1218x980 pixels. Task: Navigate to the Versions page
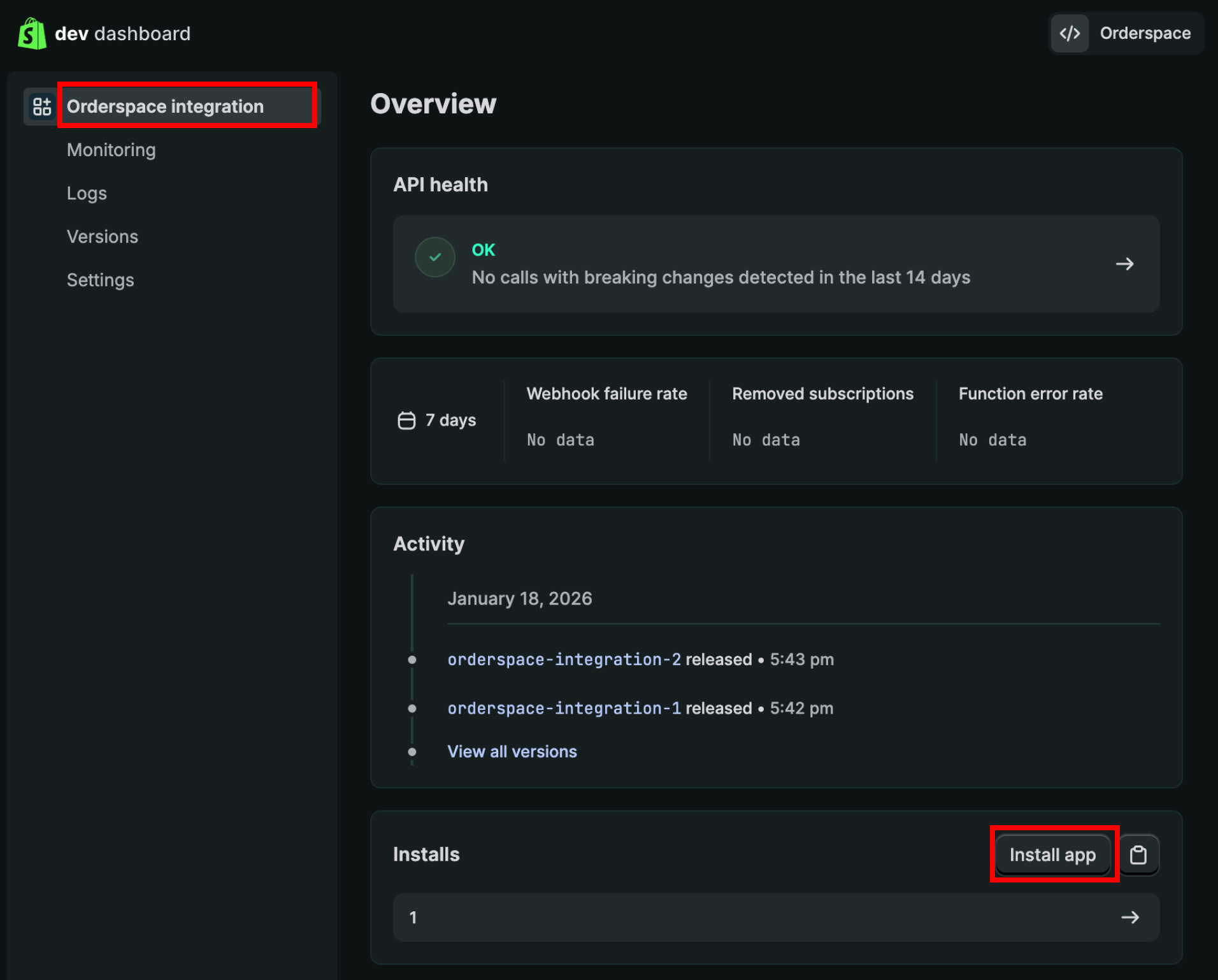click(x=103, y=236)
